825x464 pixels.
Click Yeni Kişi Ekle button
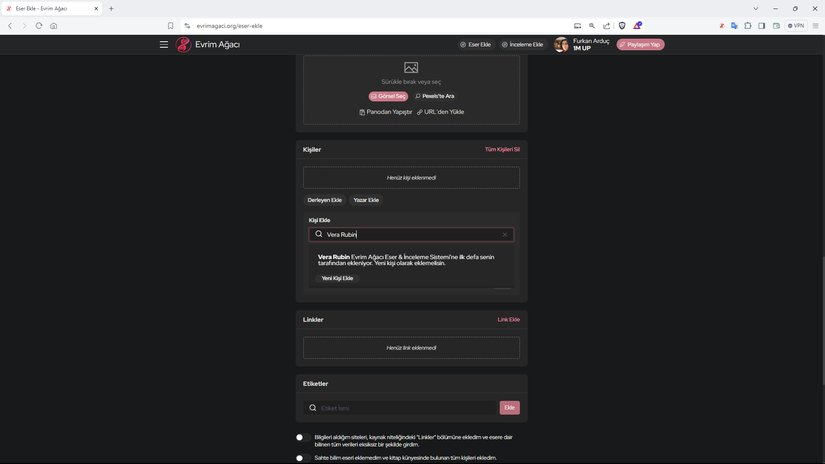click(x=337, y=278)
